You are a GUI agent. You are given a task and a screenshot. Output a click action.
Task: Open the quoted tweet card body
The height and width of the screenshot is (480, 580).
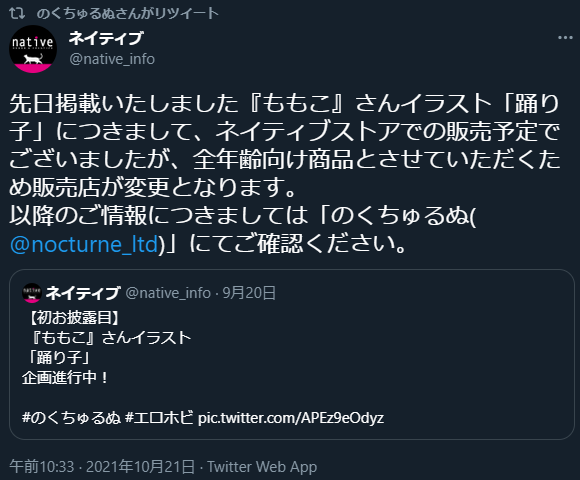(x=291, y=354)
